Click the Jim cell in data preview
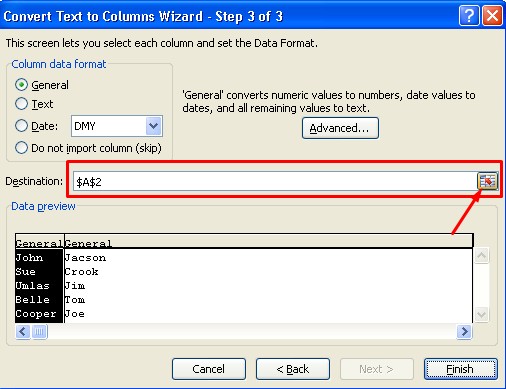 click(x=75, y=286)
